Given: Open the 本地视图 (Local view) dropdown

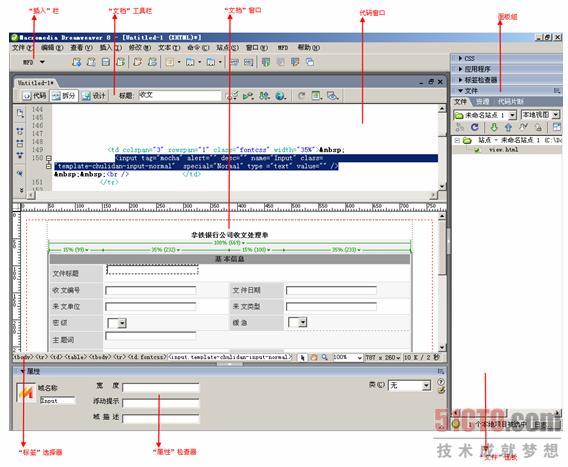Looking at the screenshot, I should pos(556,115).
